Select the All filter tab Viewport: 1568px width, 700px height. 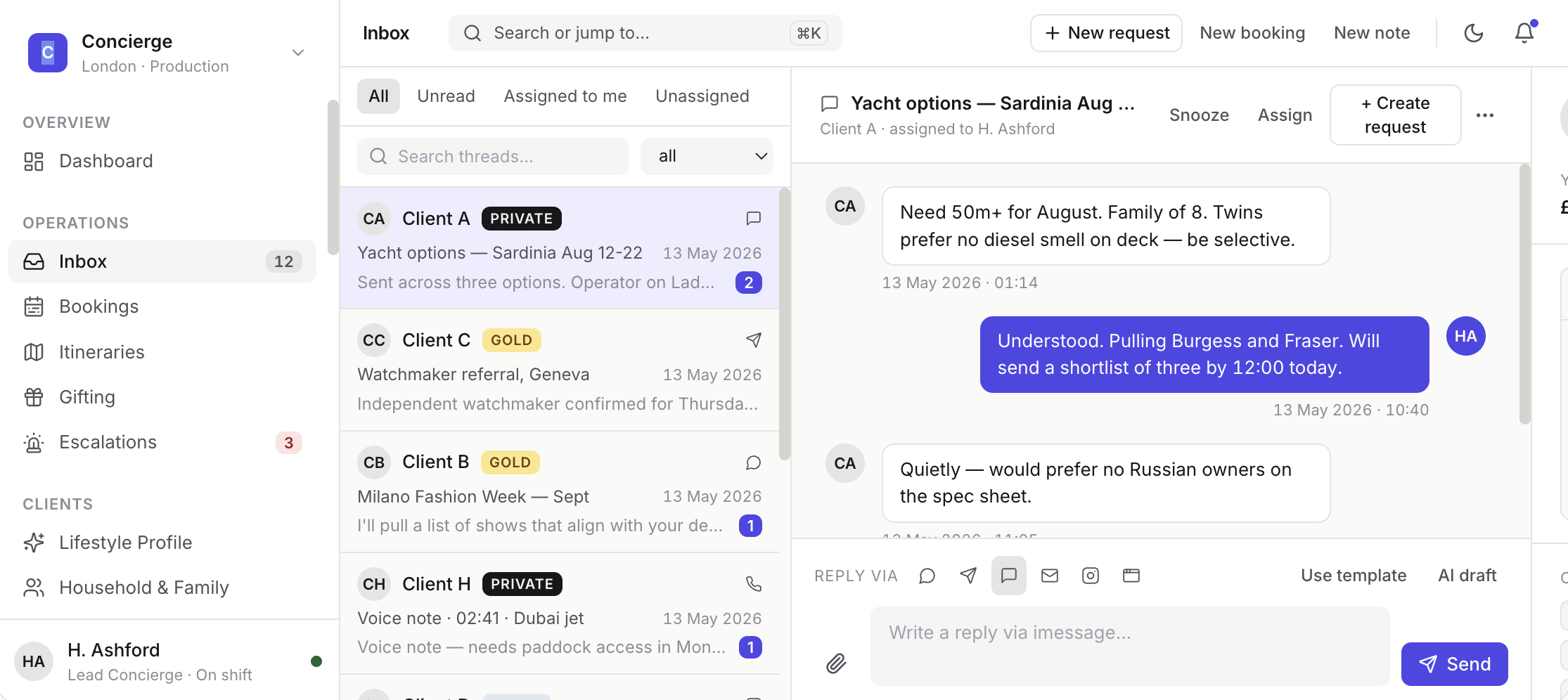(x=378, y=96)
